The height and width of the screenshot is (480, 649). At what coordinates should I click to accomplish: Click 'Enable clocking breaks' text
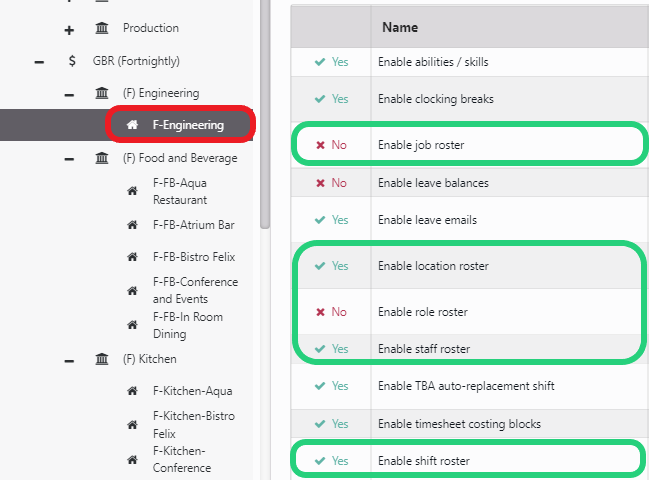[436, 99]
